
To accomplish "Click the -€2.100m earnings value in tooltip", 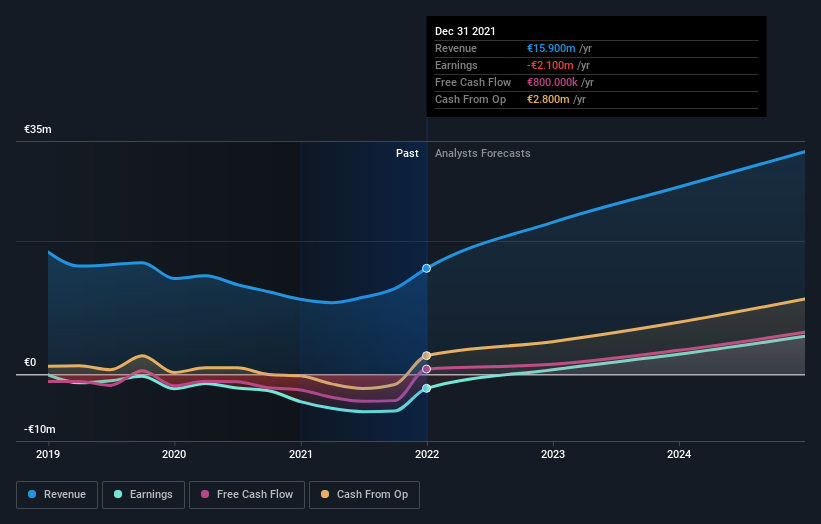I will click(x=550, y=65).
